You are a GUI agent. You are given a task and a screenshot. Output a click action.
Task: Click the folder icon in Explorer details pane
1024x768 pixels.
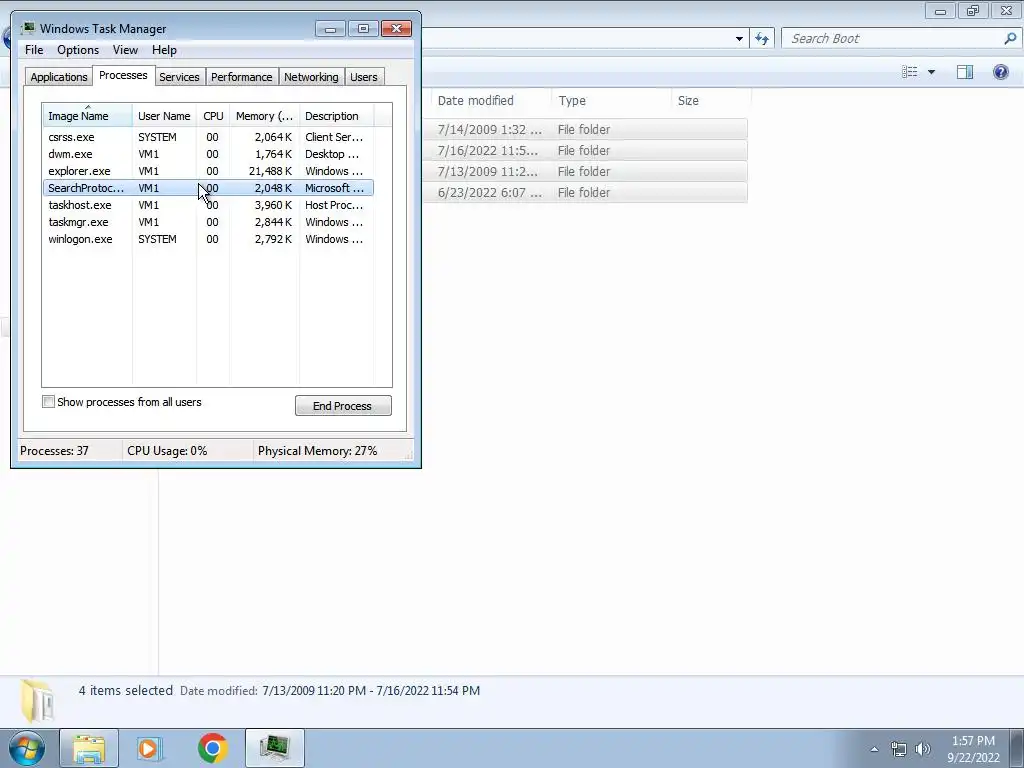click(37, 701)
